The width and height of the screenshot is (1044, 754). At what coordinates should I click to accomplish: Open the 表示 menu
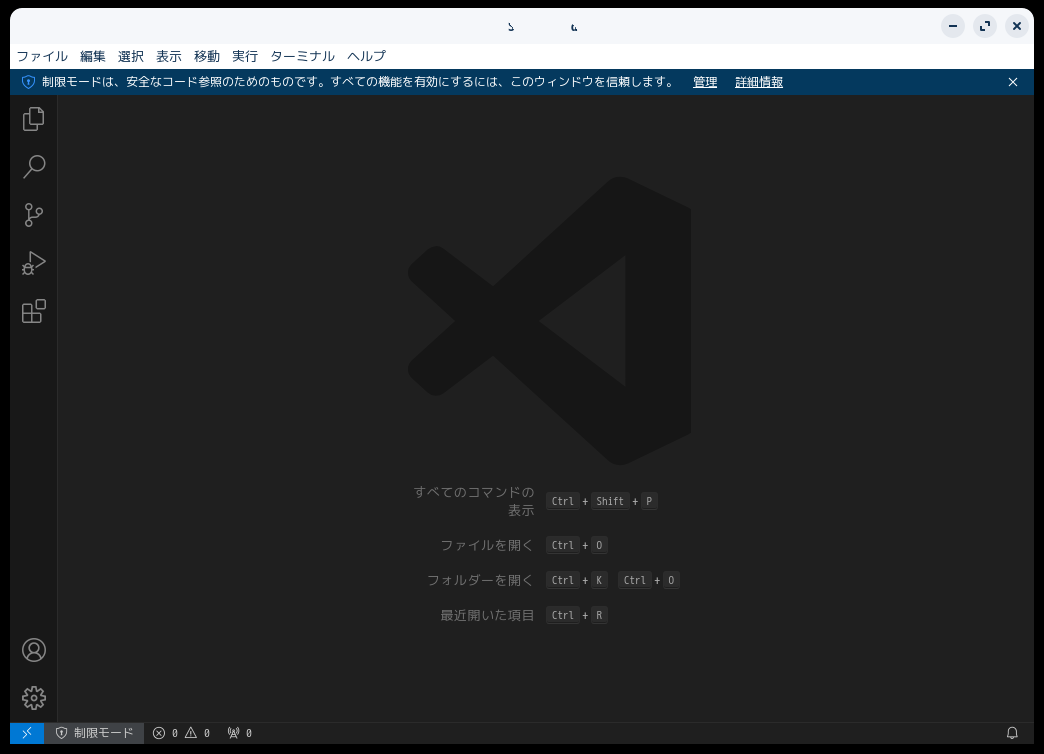[168, 56]
